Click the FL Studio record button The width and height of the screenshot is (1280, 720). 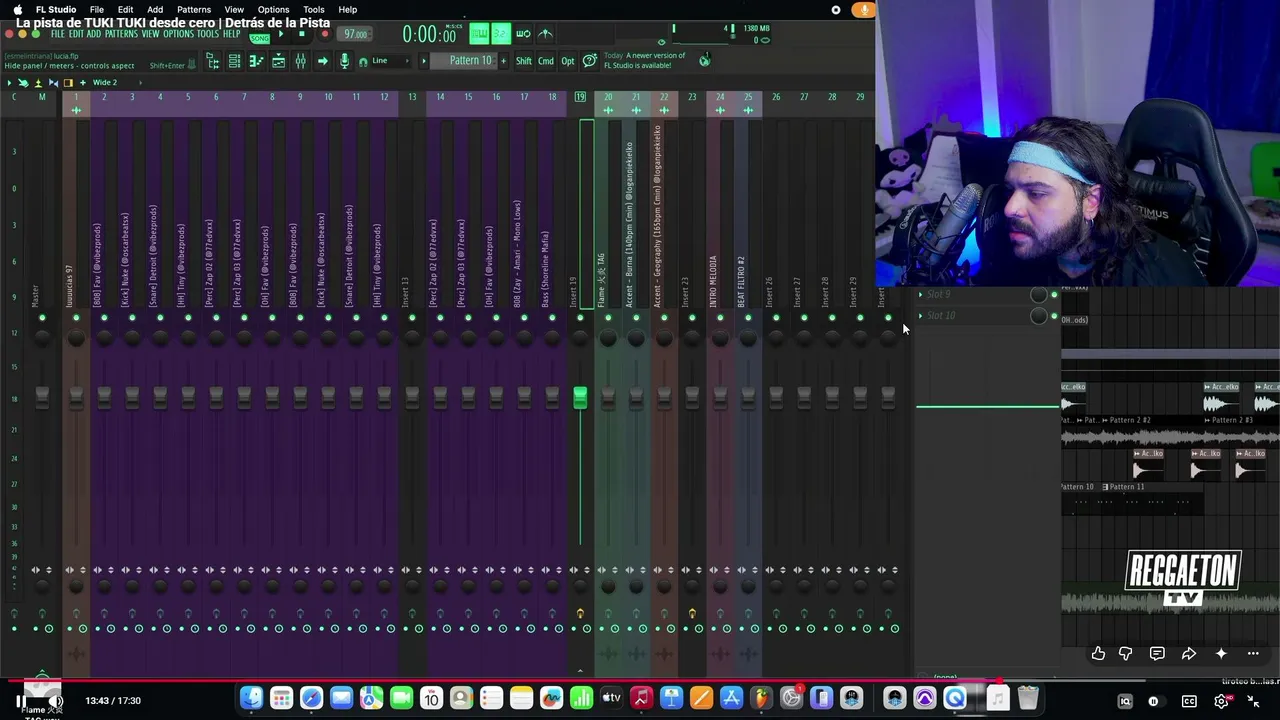coord(324,34)
